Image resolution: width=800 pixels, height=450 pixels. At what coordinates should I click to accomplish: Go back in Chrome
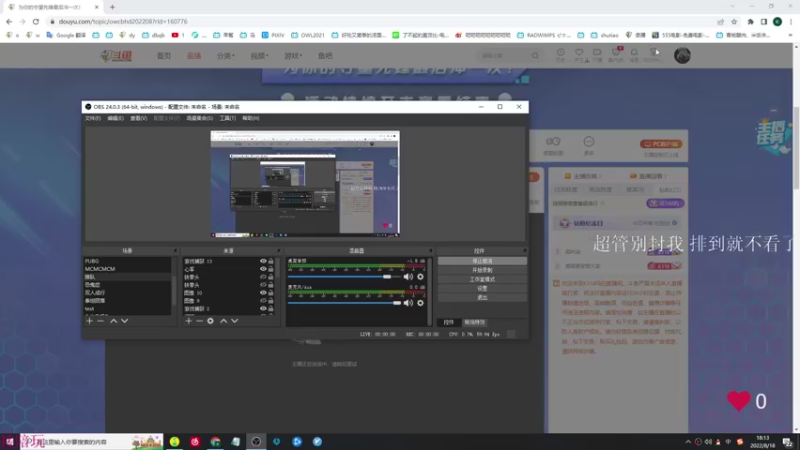pos(9,21)
